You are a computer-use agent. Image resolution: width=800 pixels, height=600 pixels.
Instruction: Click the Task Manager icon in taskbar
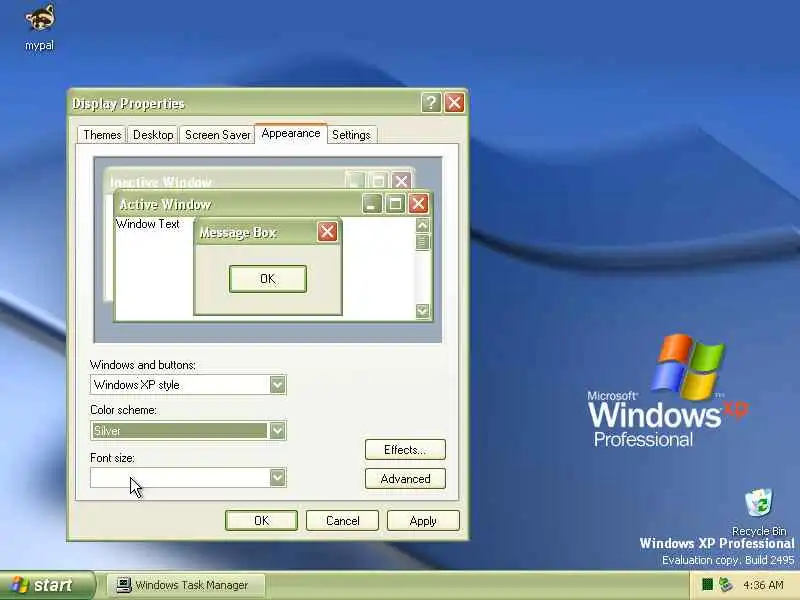[123, 585]
